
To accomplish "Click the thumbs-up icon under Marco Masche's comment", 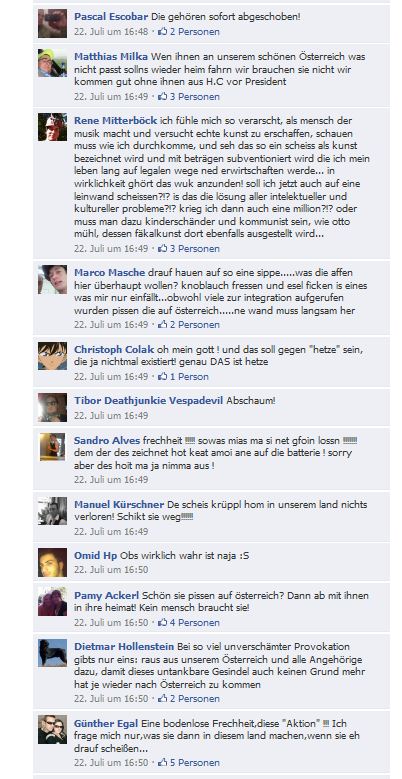I will (x=162, y=324).
